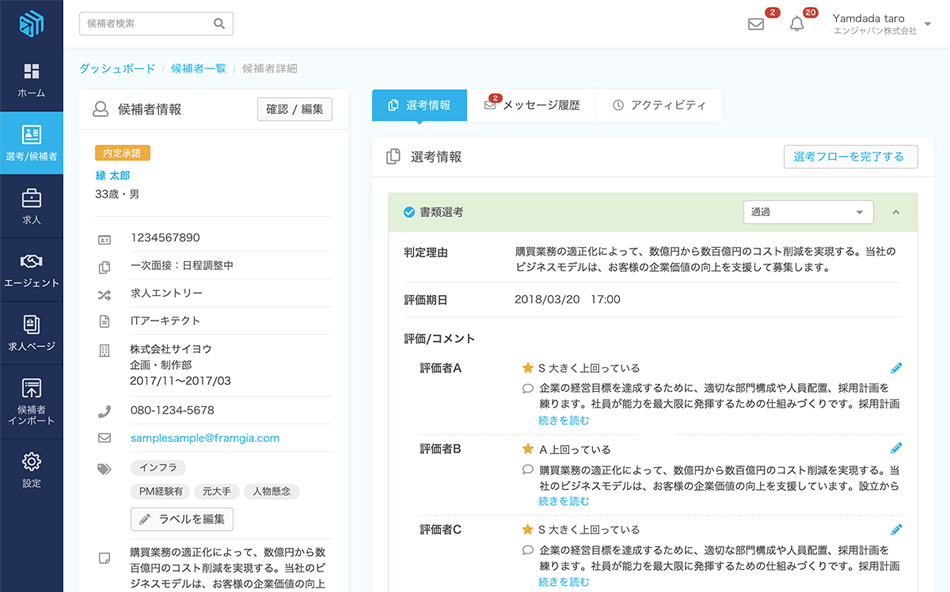The width and height of the screenshot is (950, 592).
Task: Open the notifications bell icon
Action: pyautogui.click(x=797, y=24)
